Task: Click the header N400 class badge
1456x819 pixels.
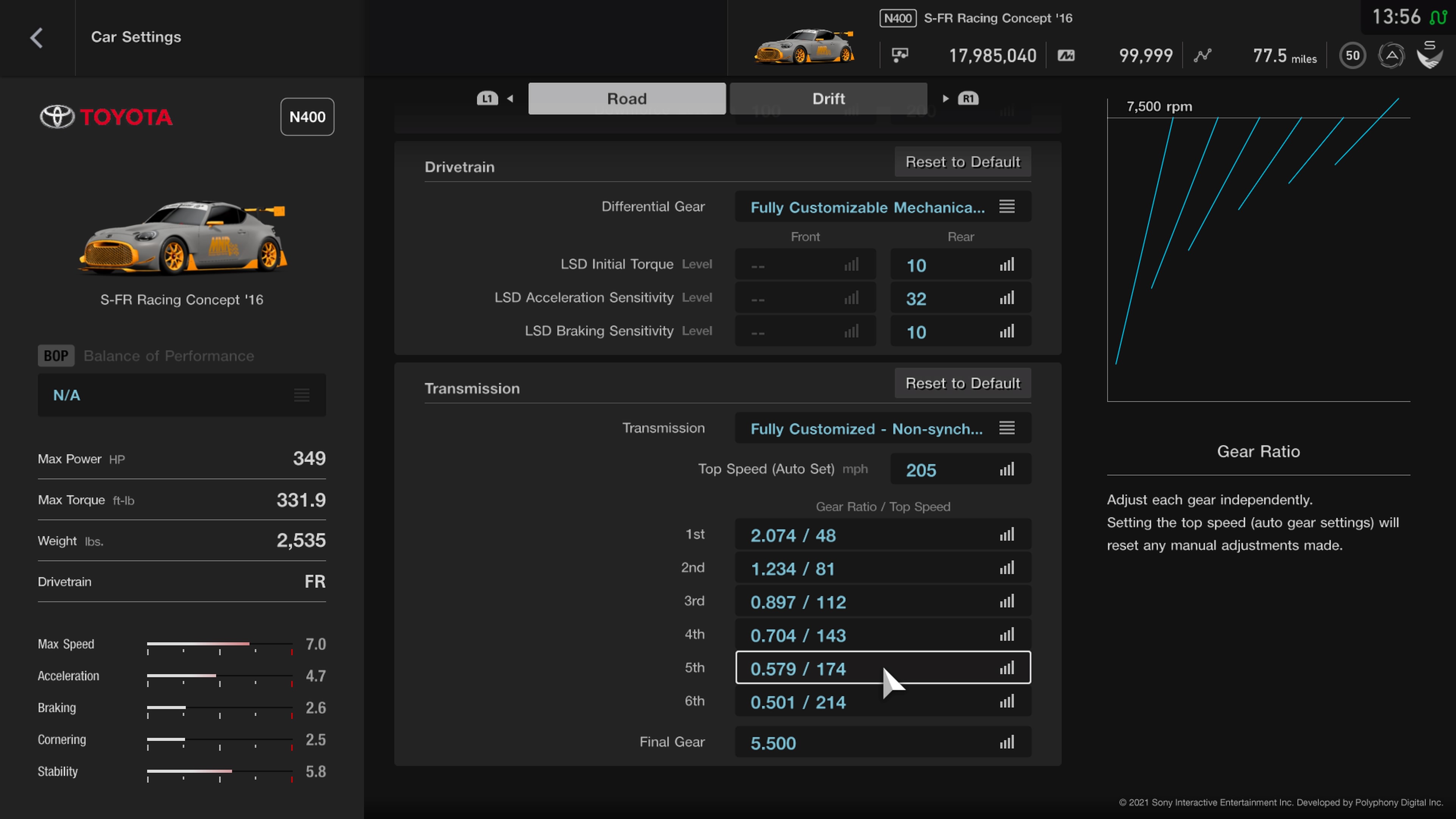Action: click(897, 18)
